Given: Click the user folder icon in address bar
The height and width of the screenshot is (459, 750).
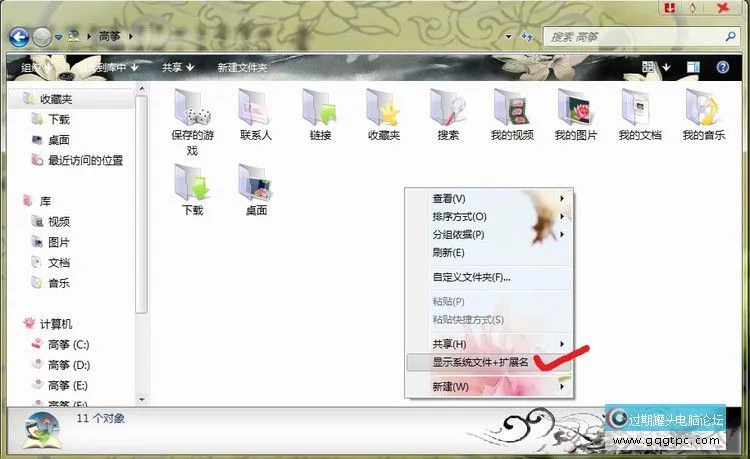Looking at the screenshot, I should click(73, 36).
